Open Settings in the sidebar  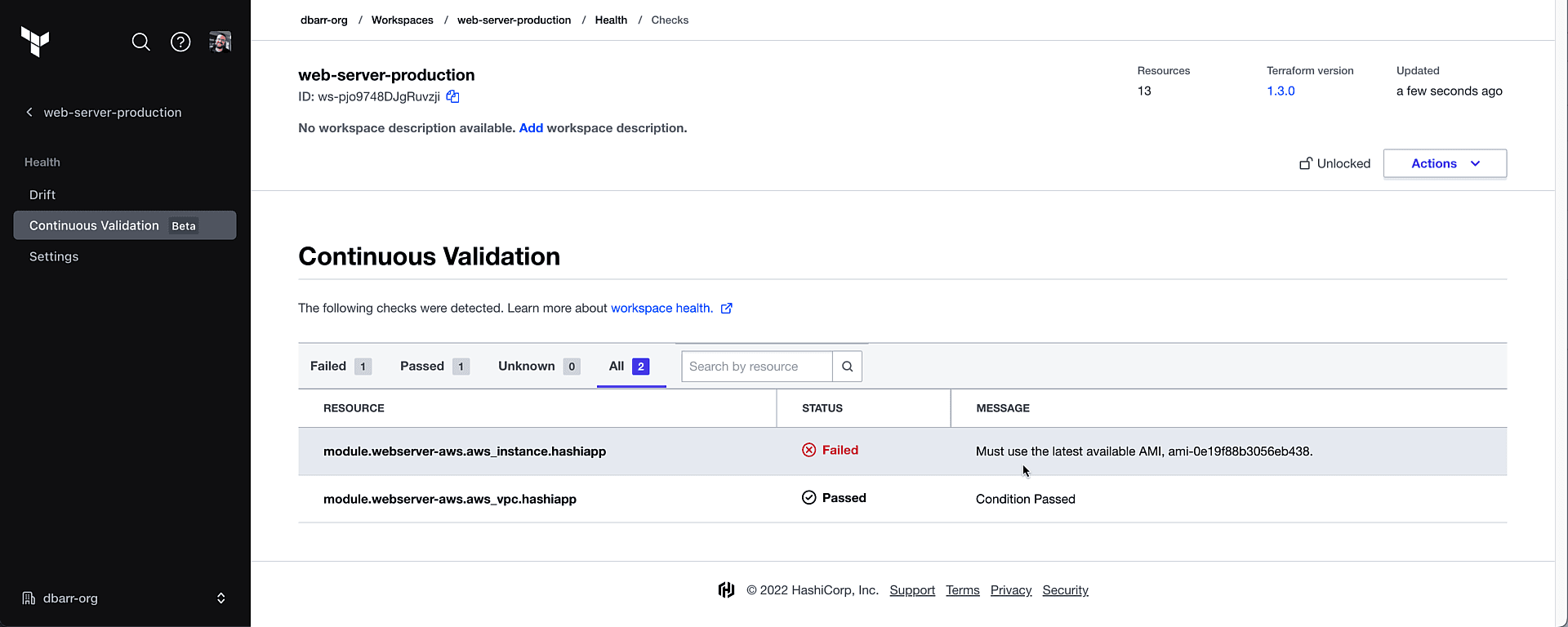54,256
